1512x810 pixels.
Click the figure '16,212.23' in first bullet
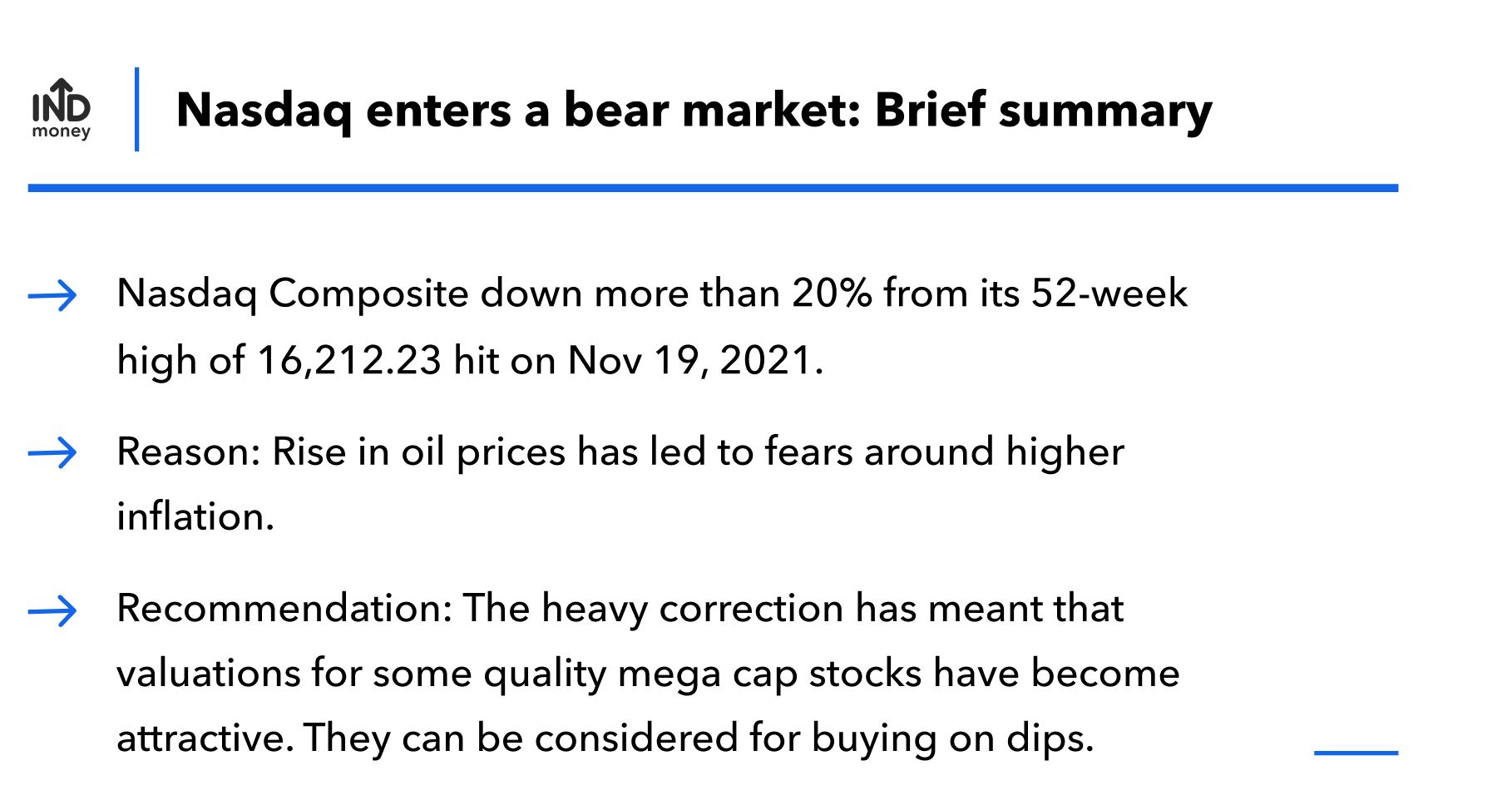[x=349, y=361]
